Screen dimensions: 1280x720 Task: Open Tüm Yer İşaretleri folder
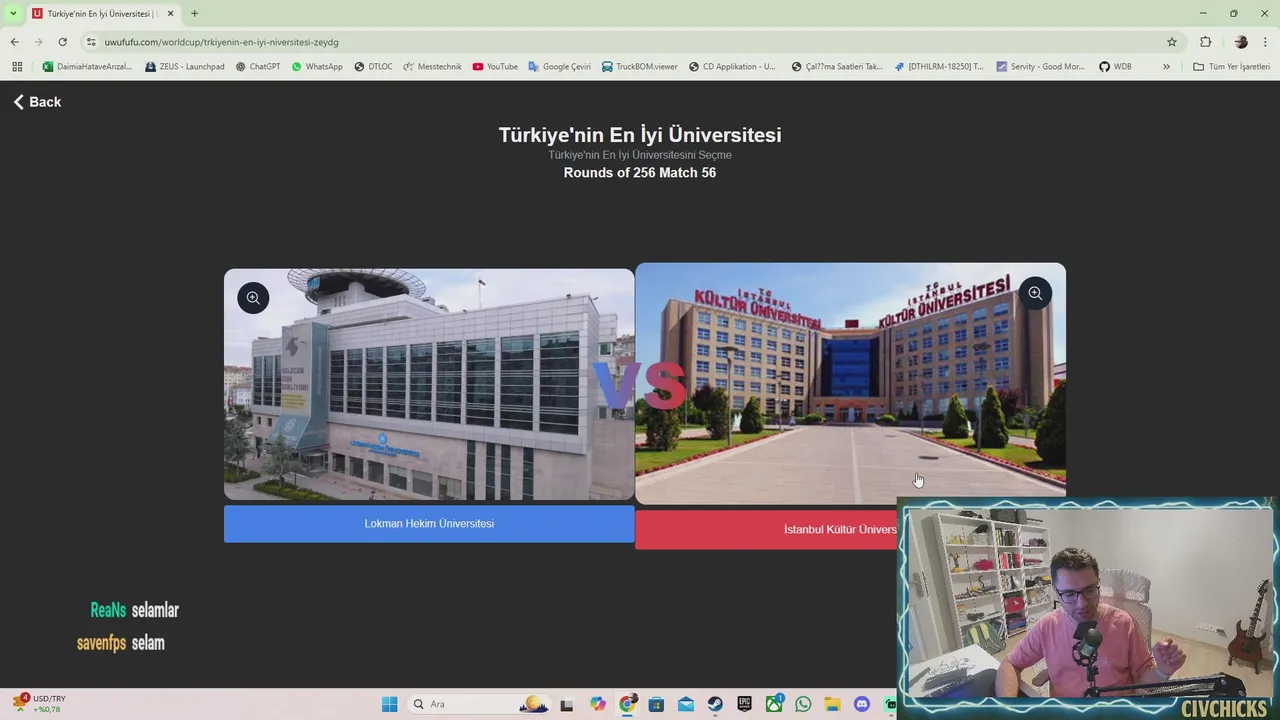click(x=1232, y=67)
